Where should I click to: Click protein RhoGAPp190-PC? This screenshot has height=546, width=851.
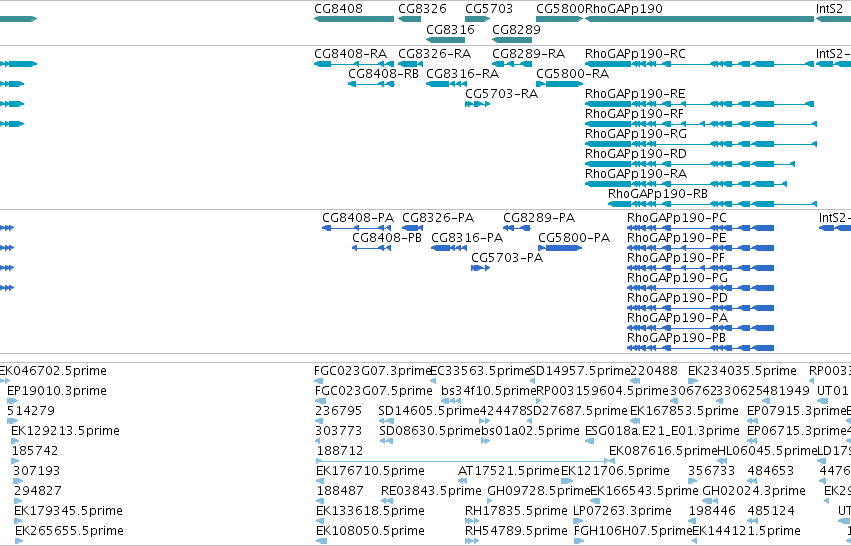pyautogui.click(x=700, y=228)
